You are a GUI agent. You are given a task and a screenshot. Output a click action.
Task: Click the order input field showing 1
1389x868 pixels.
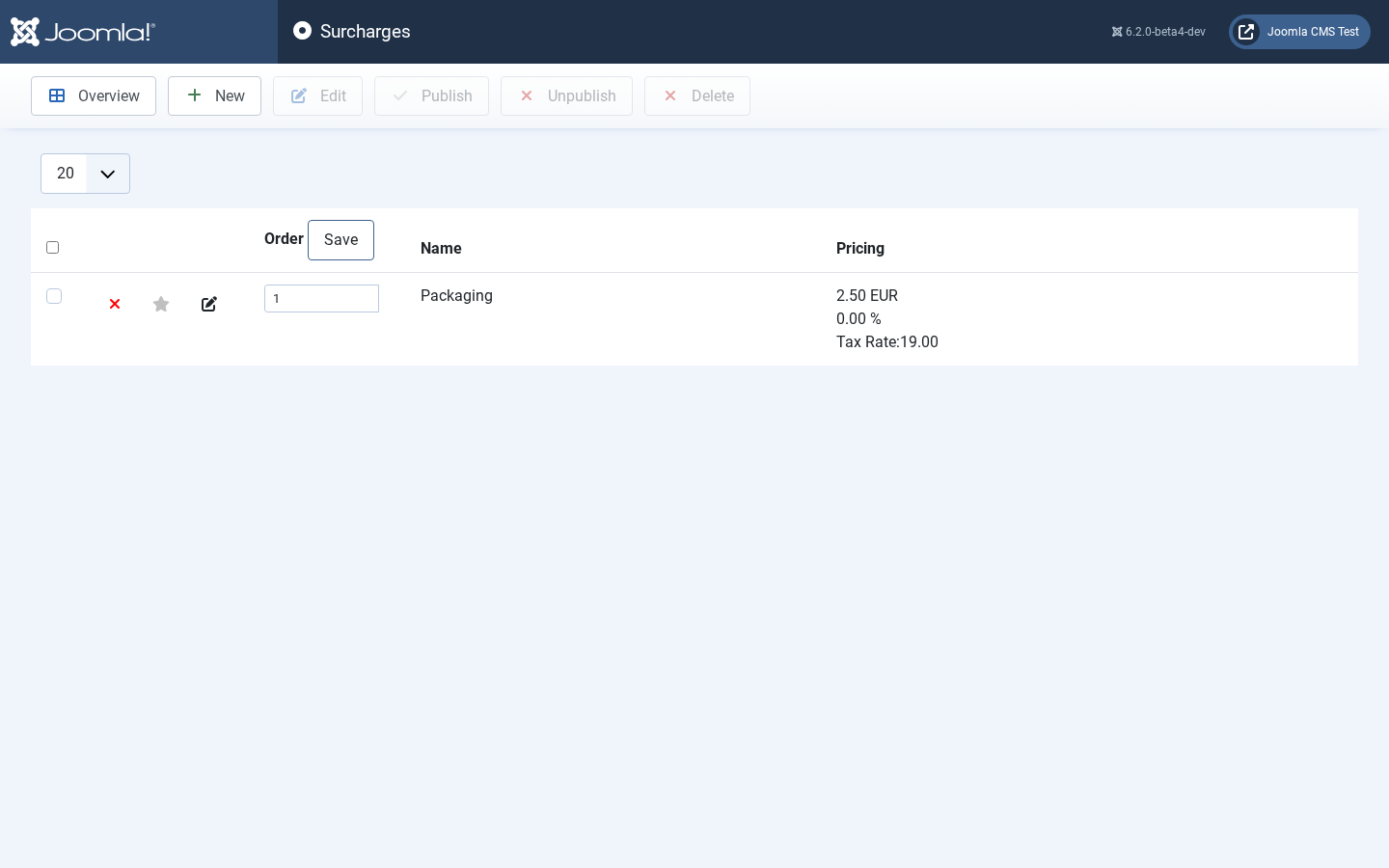pyautogui.click(x=321, y=298)
